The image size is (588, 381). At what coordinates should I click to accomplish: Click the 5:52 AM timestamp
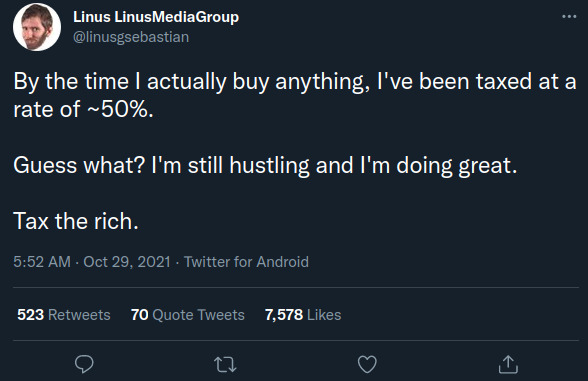42,262
